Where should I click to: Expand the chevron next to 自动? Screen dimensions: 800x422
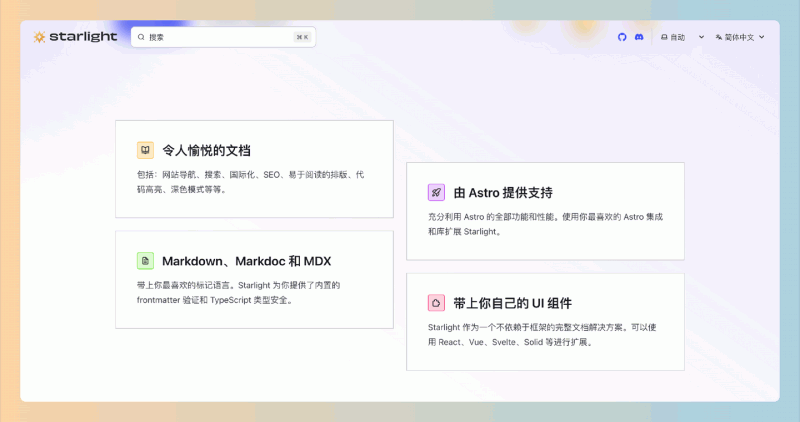click(701, 37)
